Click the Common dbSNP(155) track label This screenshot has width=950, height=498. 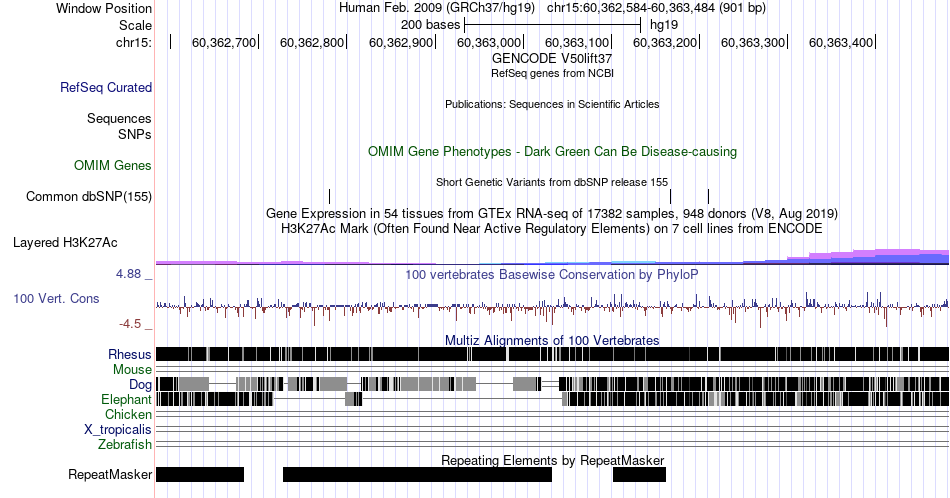coord(89,196)
